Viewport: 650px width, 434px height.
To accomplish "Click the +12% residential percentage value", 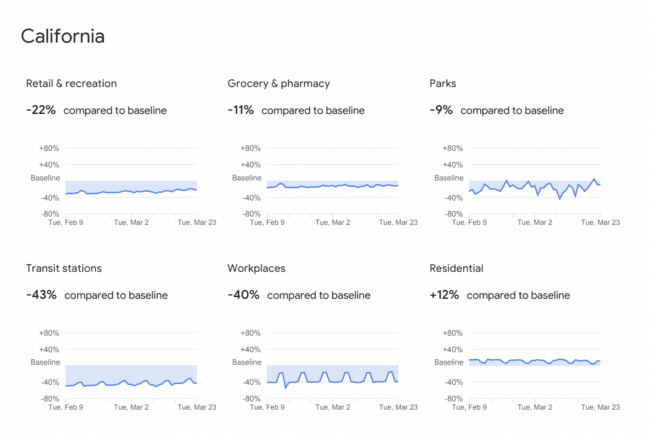I will click(444, 295).
